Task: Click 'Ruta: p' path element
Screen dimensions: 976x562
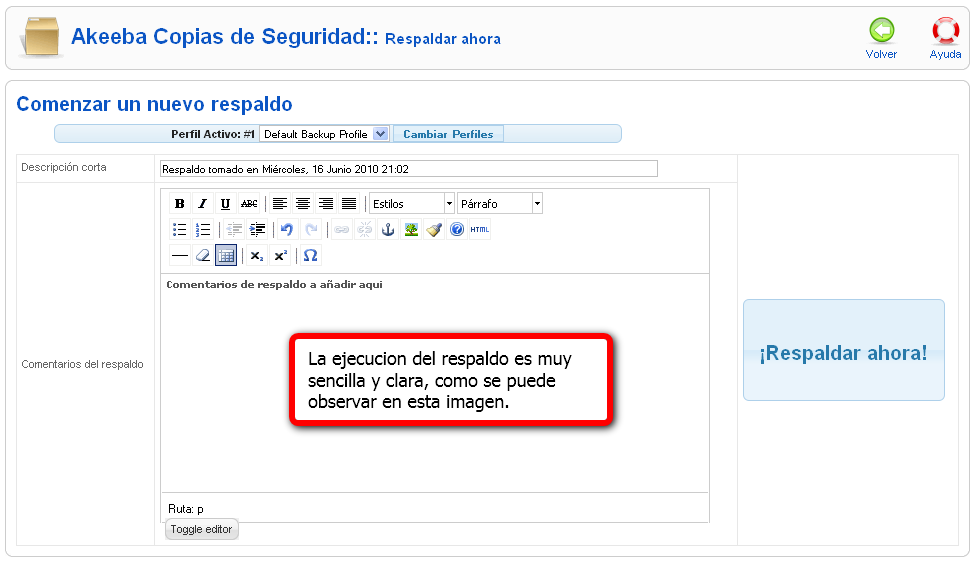Action: (185, 509)
